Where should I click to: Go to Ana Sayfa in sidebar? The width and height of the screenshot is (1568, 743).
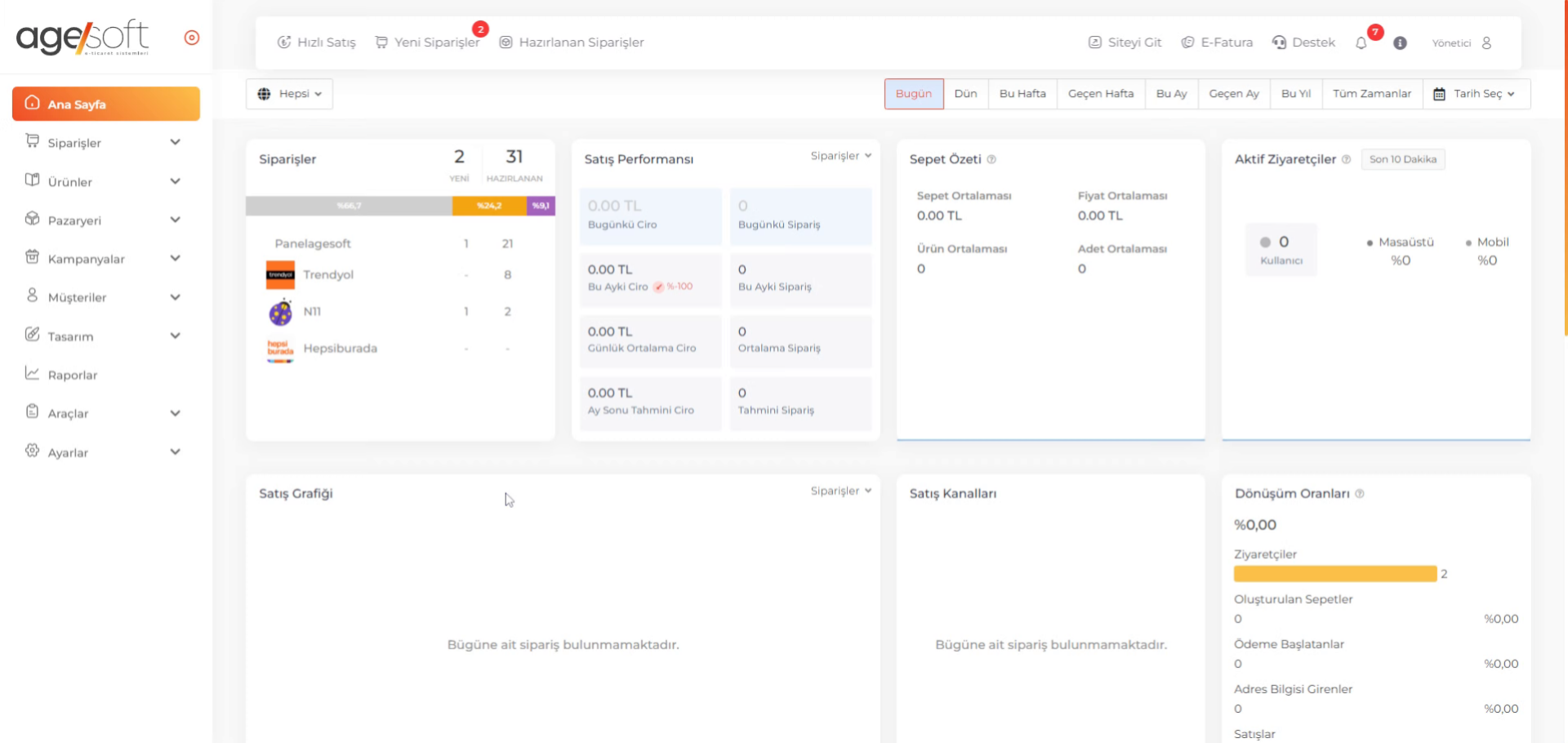coord(105,105)
